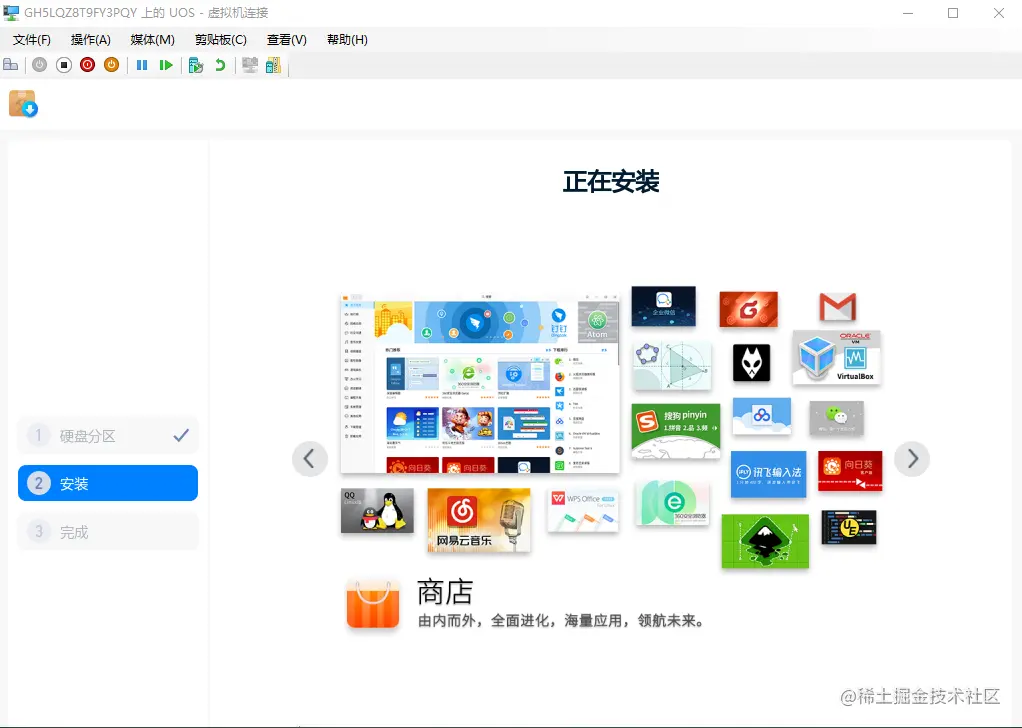This screenshot has height=728, width=1022.
Task: Click the green Inkscape tile
Action: (765, 541)
